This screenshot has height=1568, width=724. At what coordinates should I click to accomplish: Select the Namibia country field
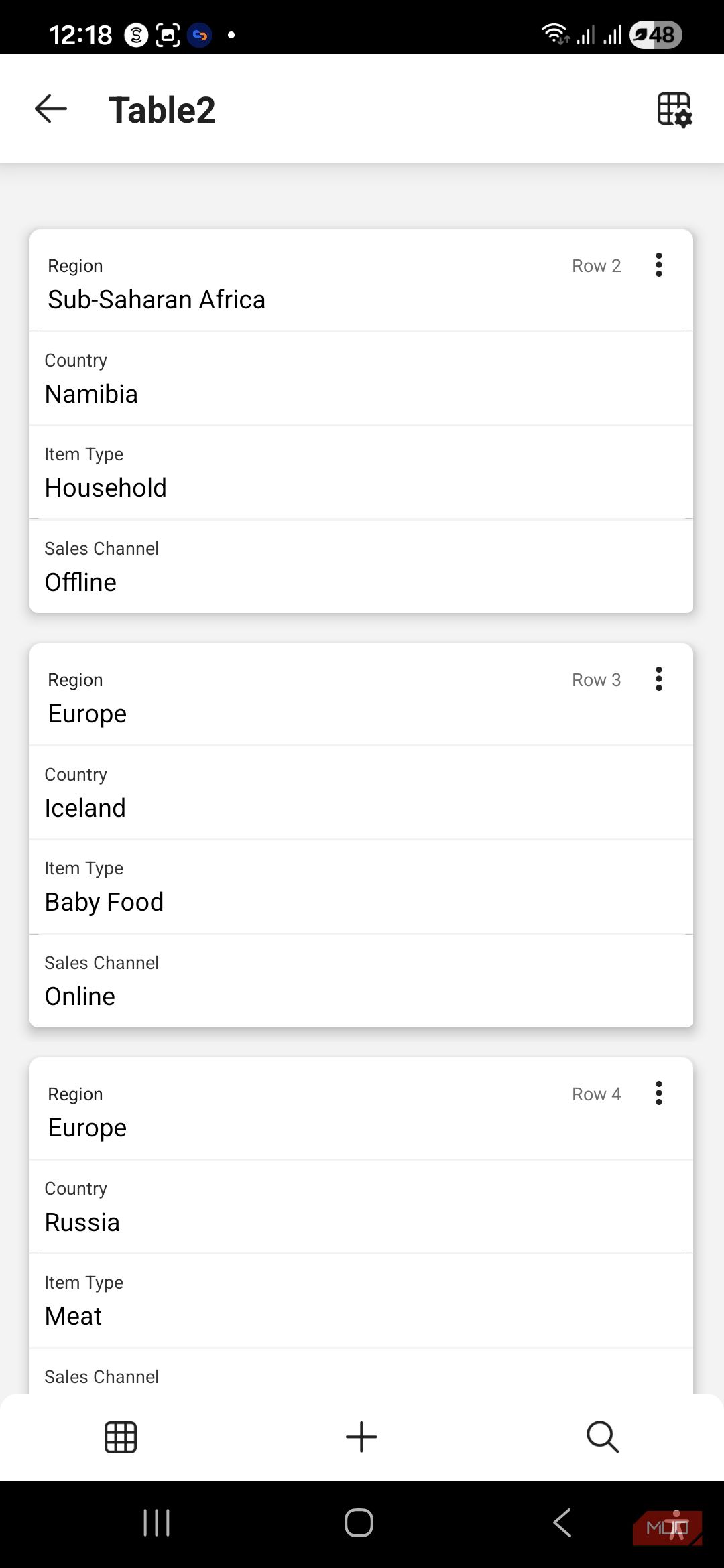click(361, 379)
